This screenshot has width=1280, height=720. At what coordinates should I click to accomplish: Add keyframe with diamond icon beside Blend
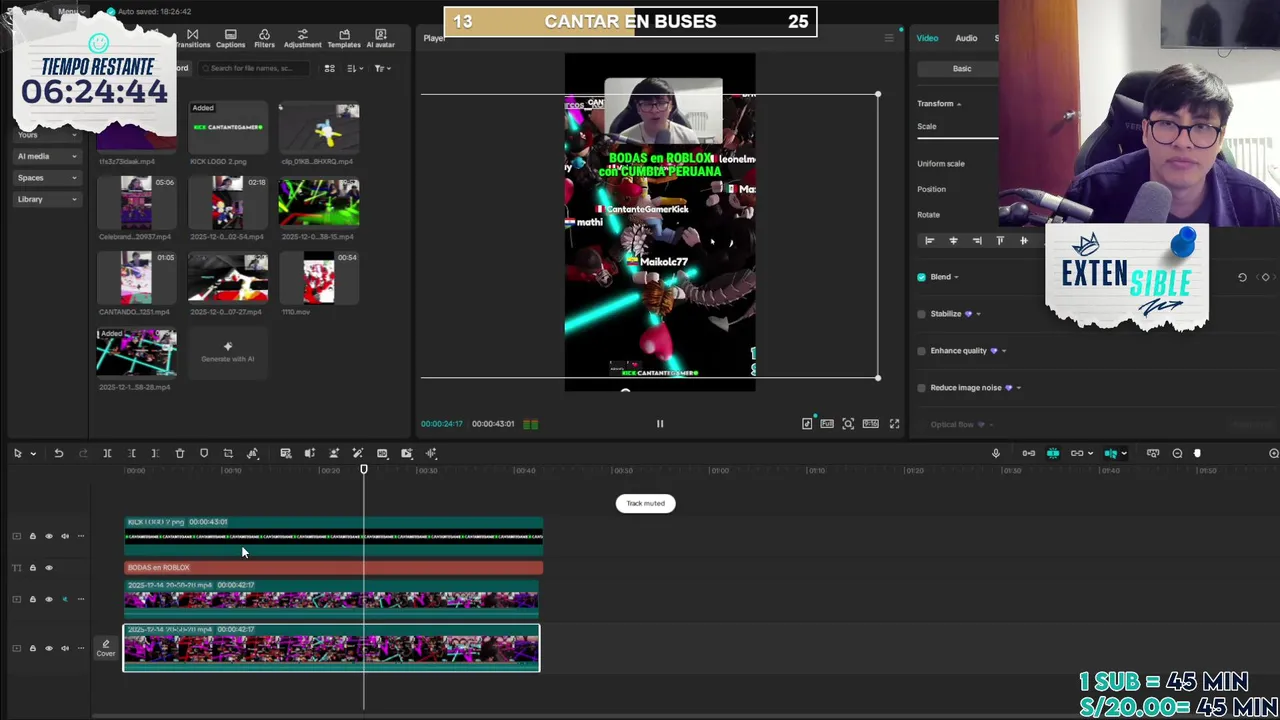[1265, 277]
